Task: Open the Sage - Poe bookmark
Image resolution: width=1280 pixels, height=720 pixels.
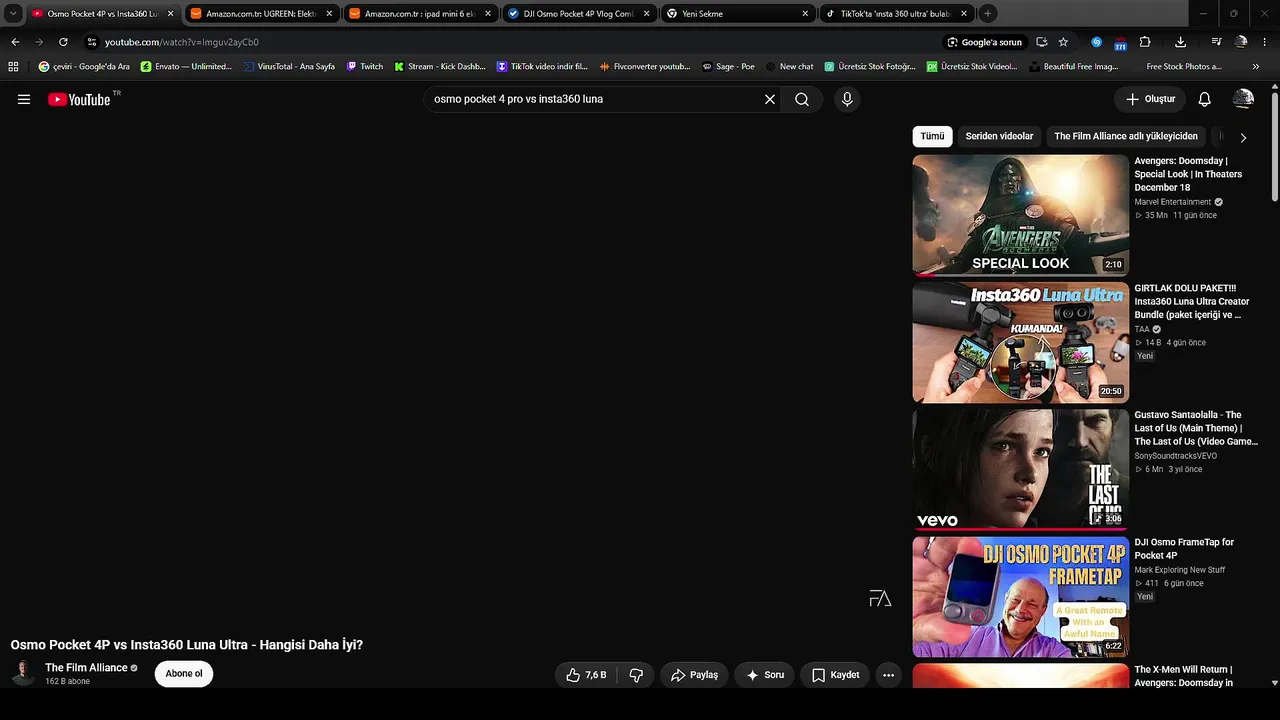Action: pos(728,67)
